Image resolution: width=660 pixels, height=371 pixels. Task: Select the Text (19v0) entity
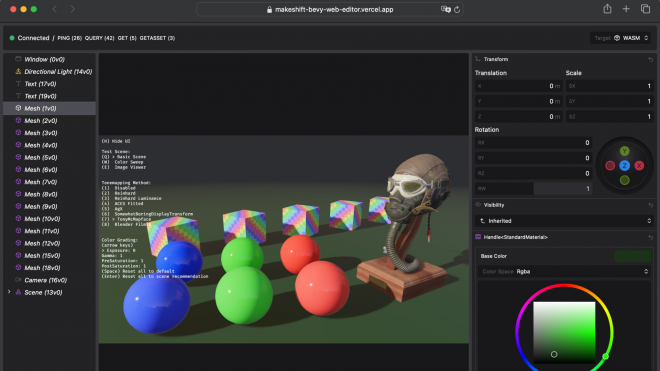[49, 96]
